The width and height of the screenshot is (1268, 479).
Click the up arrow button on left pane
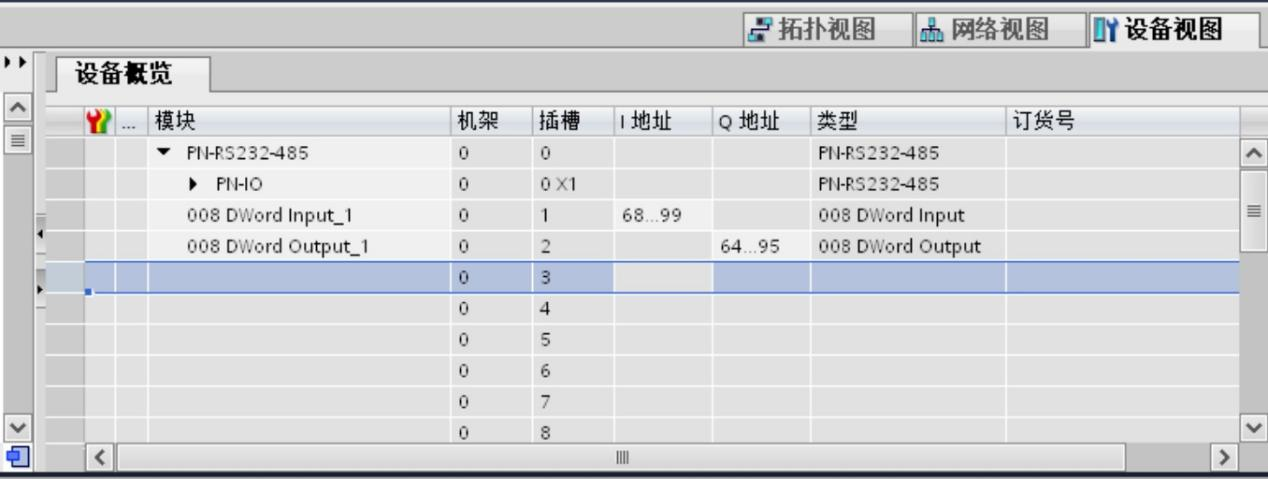click(17, 106)
